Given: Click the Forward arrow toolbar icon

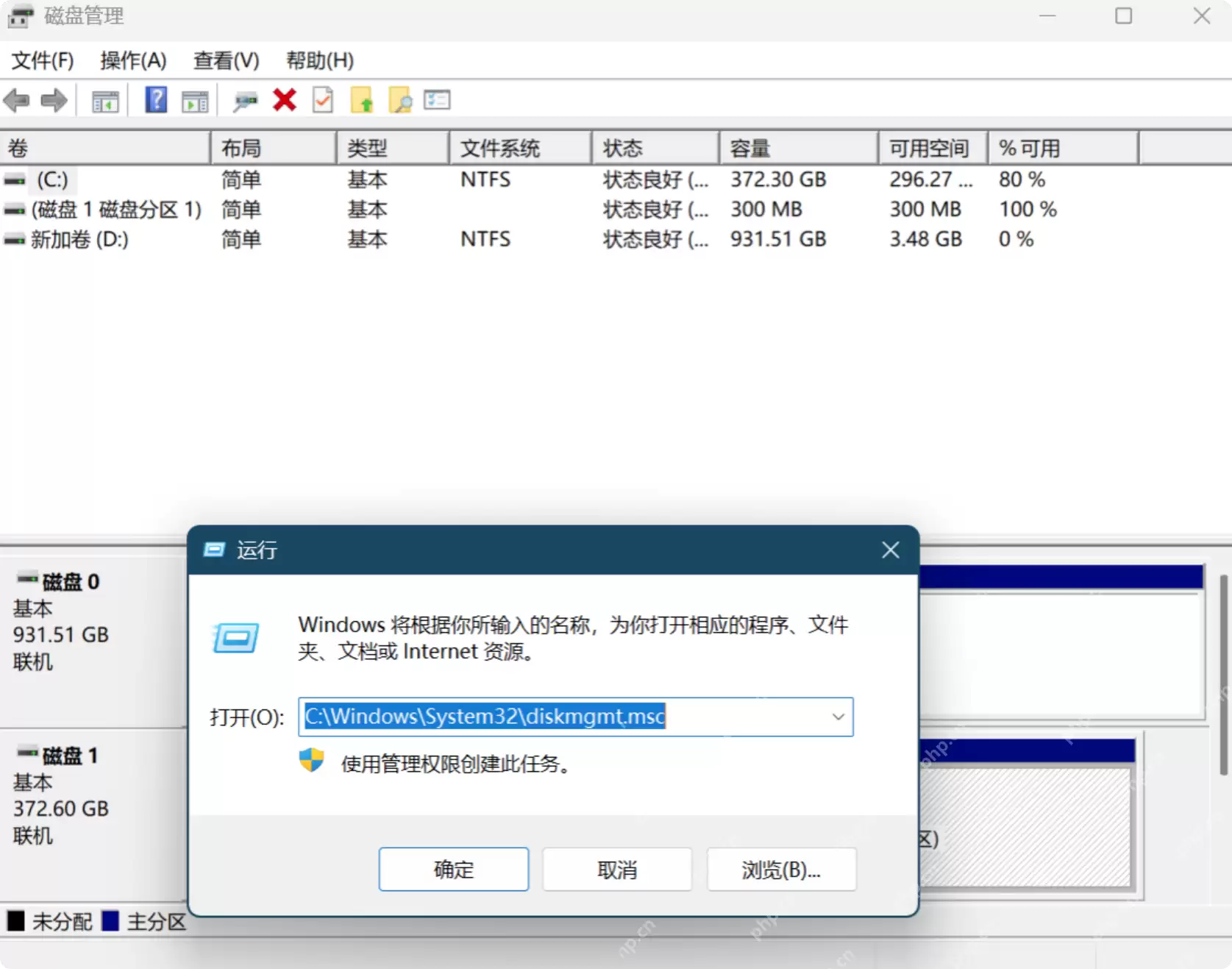Looking at the screenshot, I should [x=54, y=100].
